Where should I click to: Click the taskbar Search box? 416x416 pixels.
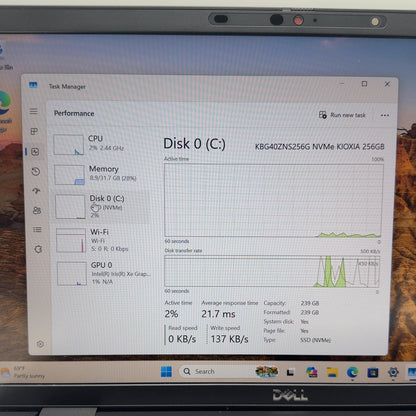217,371
